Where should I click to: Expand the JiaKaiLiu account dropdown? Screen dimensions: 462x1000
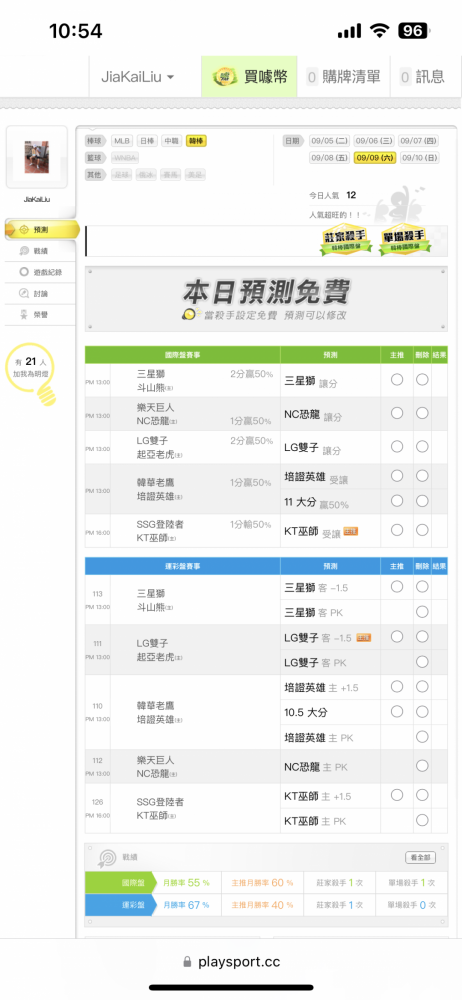point(137,77)
